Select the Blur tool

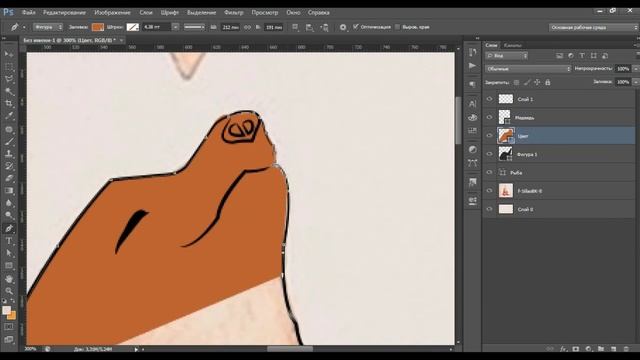pos(9,203)
